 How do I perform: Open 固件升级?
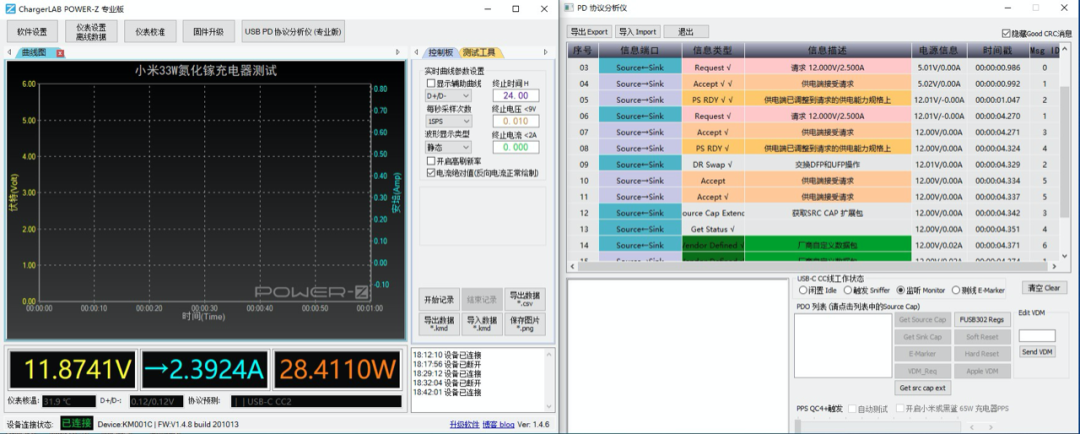click(209, 31)
